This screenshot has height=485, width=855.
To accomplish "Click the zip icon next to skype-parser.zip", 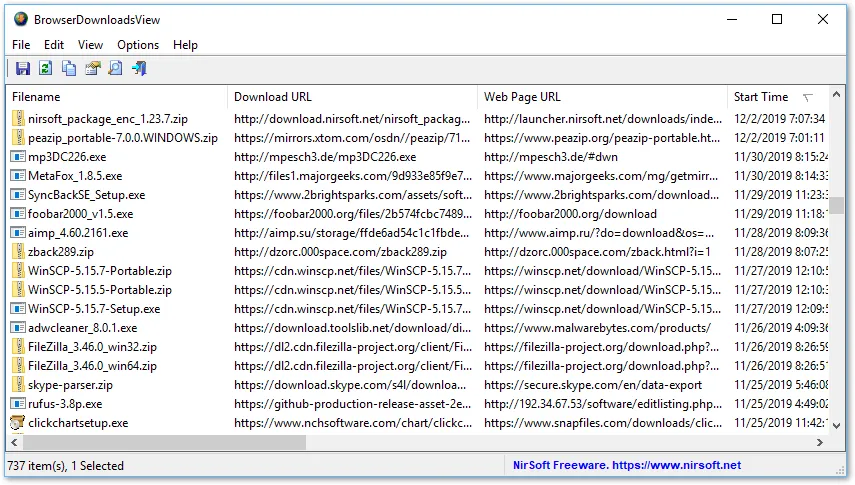I will point(19,385).
